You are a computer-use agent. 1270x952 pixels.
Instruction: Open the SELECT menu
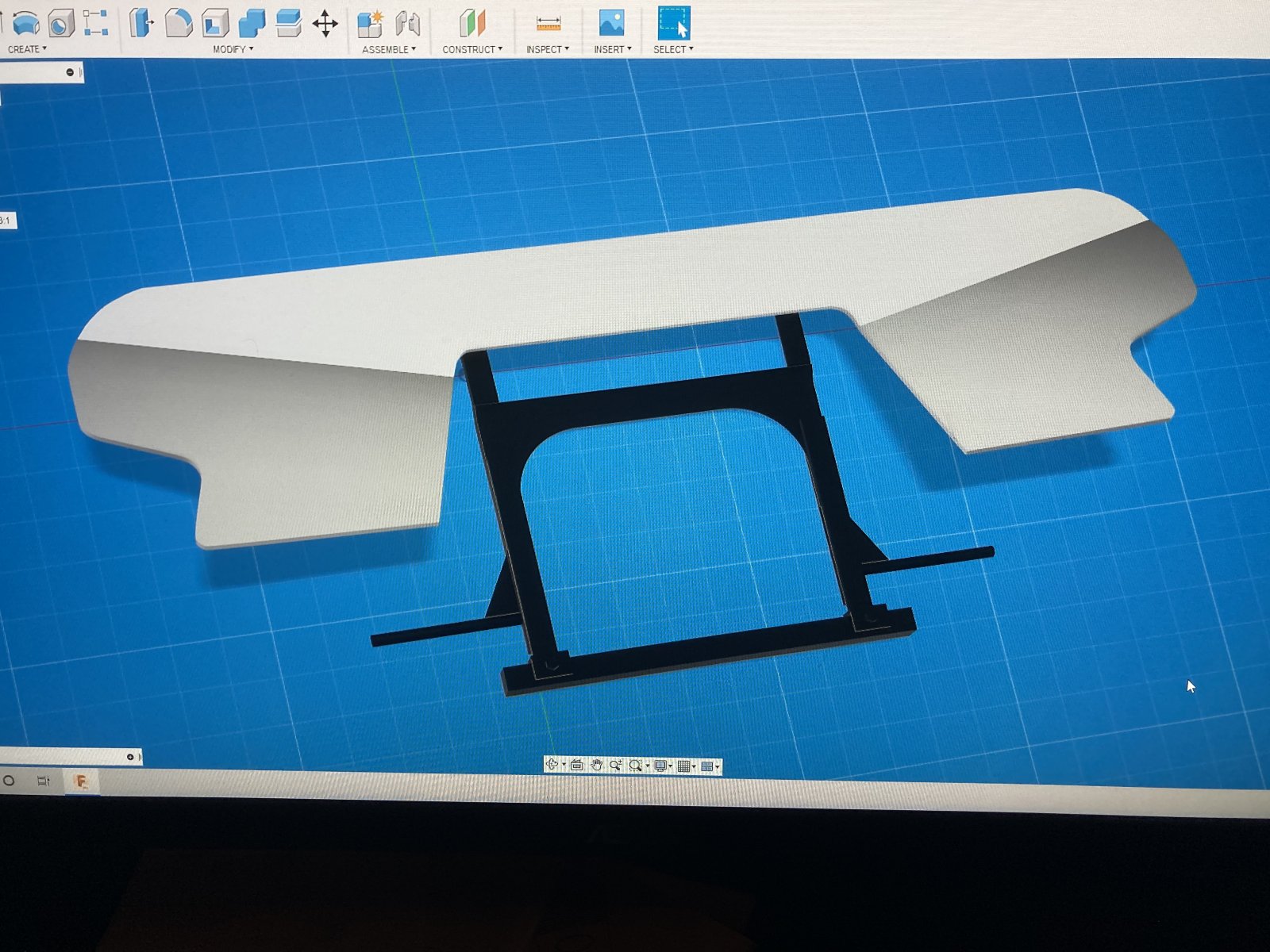[x=673, y=49]
